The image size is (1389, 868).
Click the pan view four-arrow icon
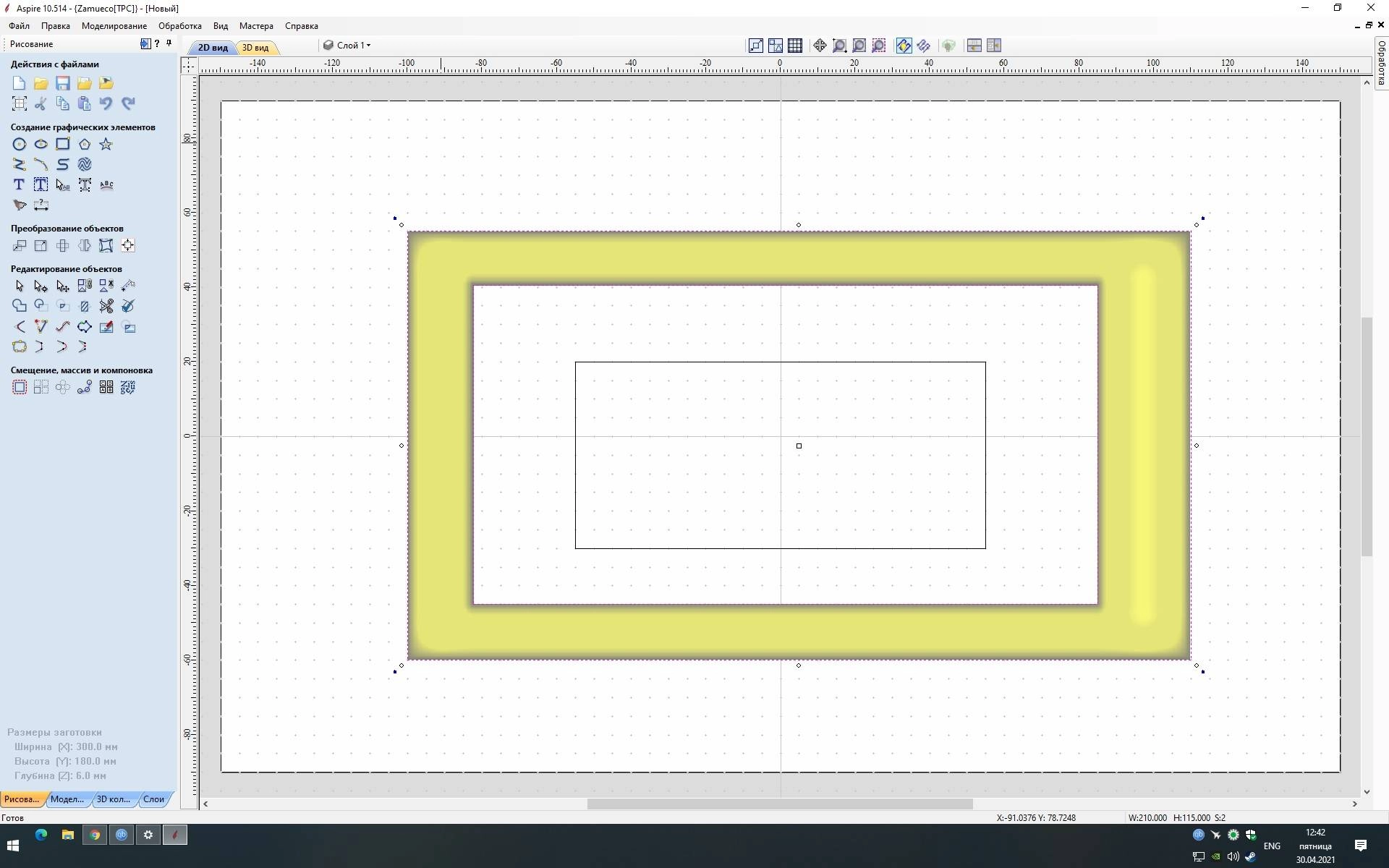[820, 46]
